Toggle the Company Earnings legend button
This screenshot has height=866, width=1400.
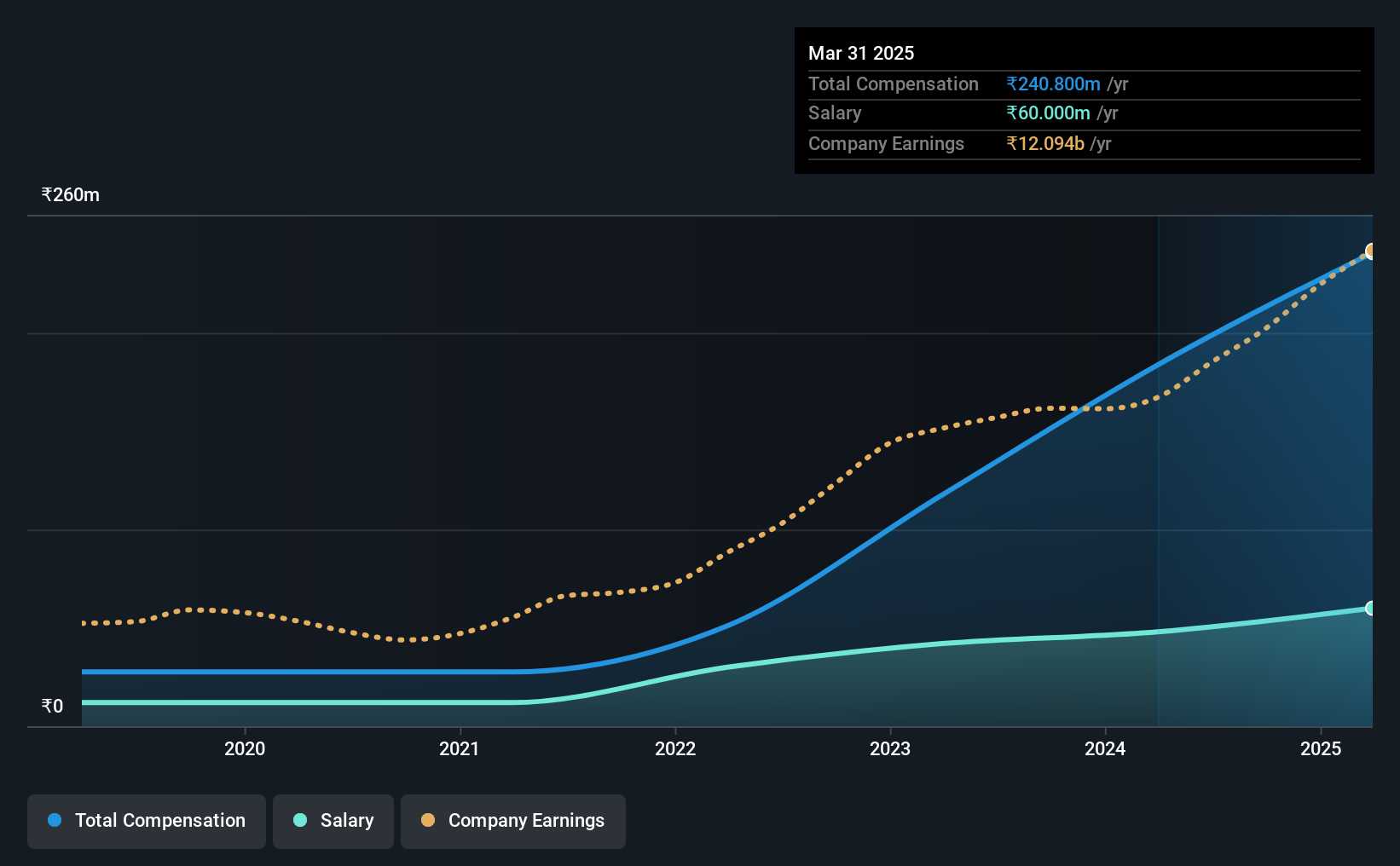[x=512, y=821]
